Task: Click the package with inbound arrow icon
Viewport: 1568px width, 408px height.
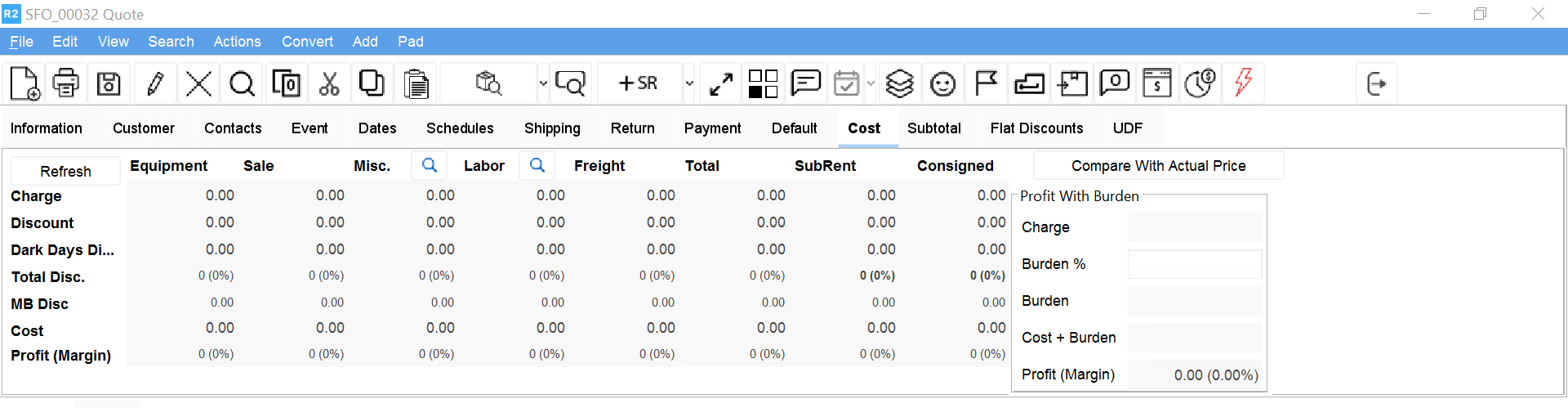Action: (x=1072, y=83)
